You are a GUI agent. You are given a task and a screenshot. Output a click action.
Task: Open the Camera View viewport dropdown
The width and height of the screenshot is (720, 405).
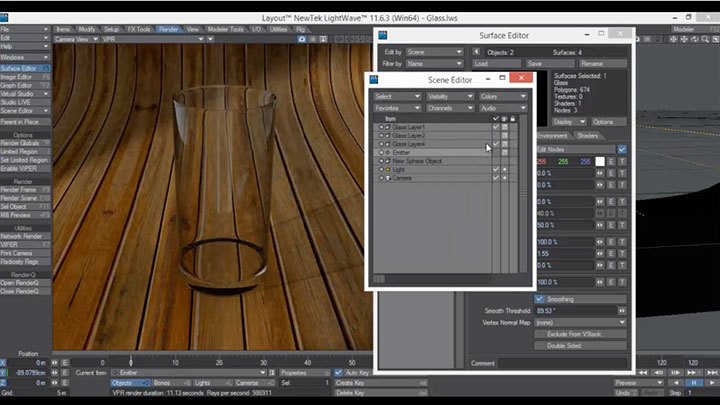point(76,39)
